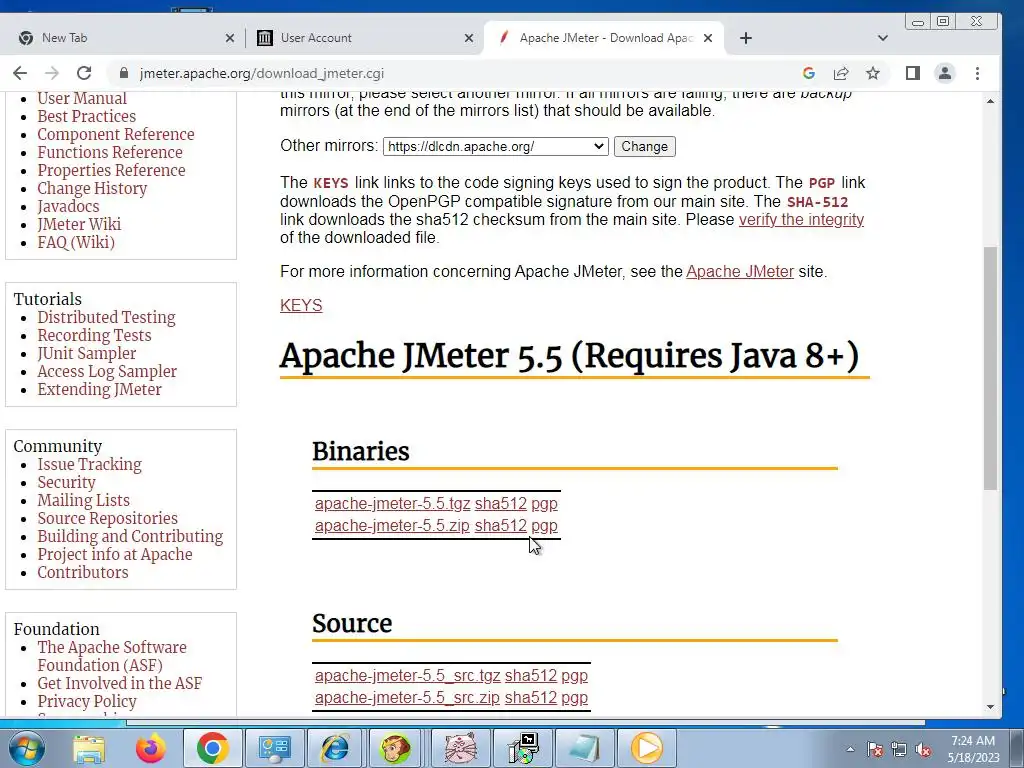The height and width of the screenshot is (768, 1024).
Task: Click the Chrome taskbar icon
Action: 213,748
